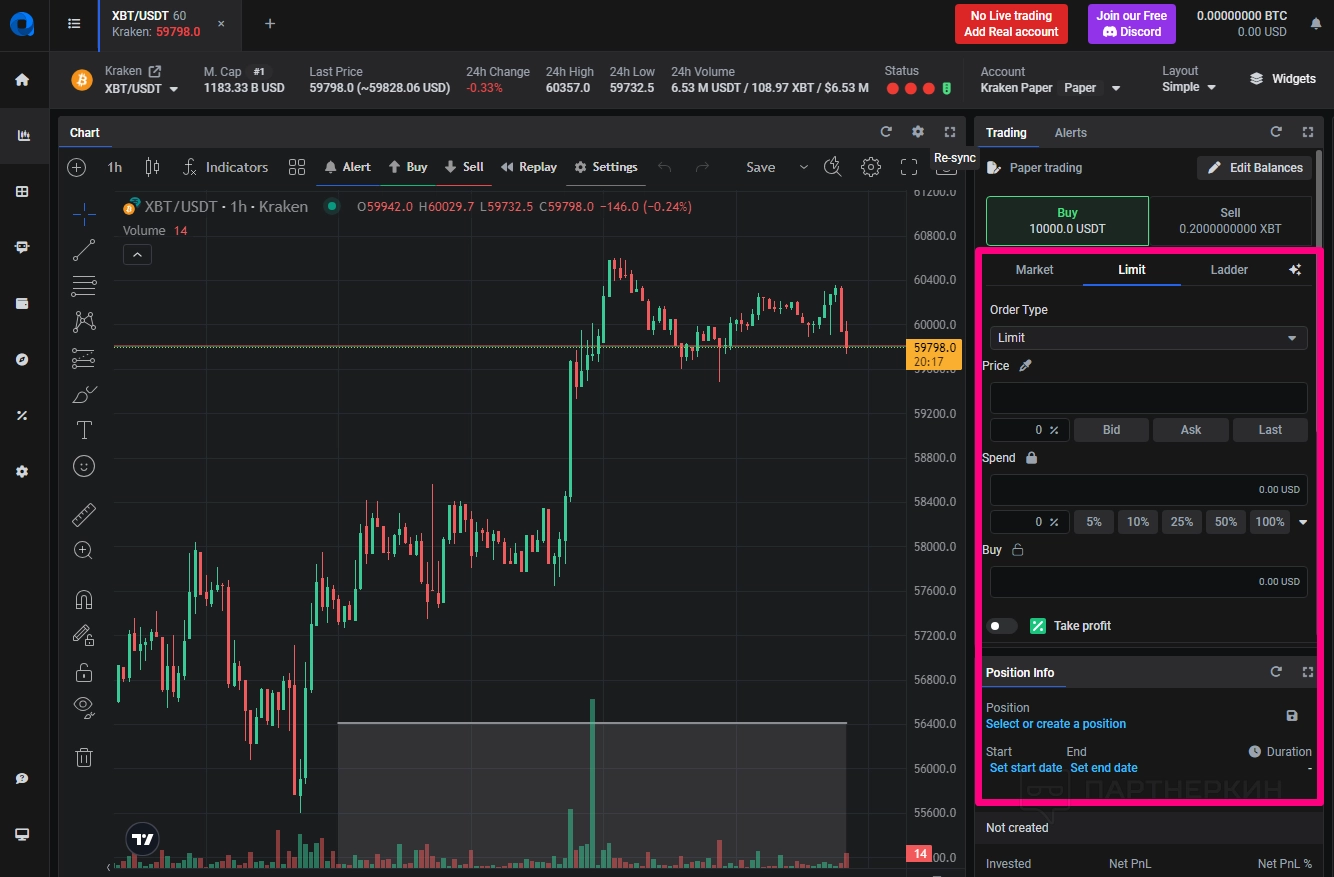
Task: Remove drawings with the trash icon
Action: [x=84, y=757]
